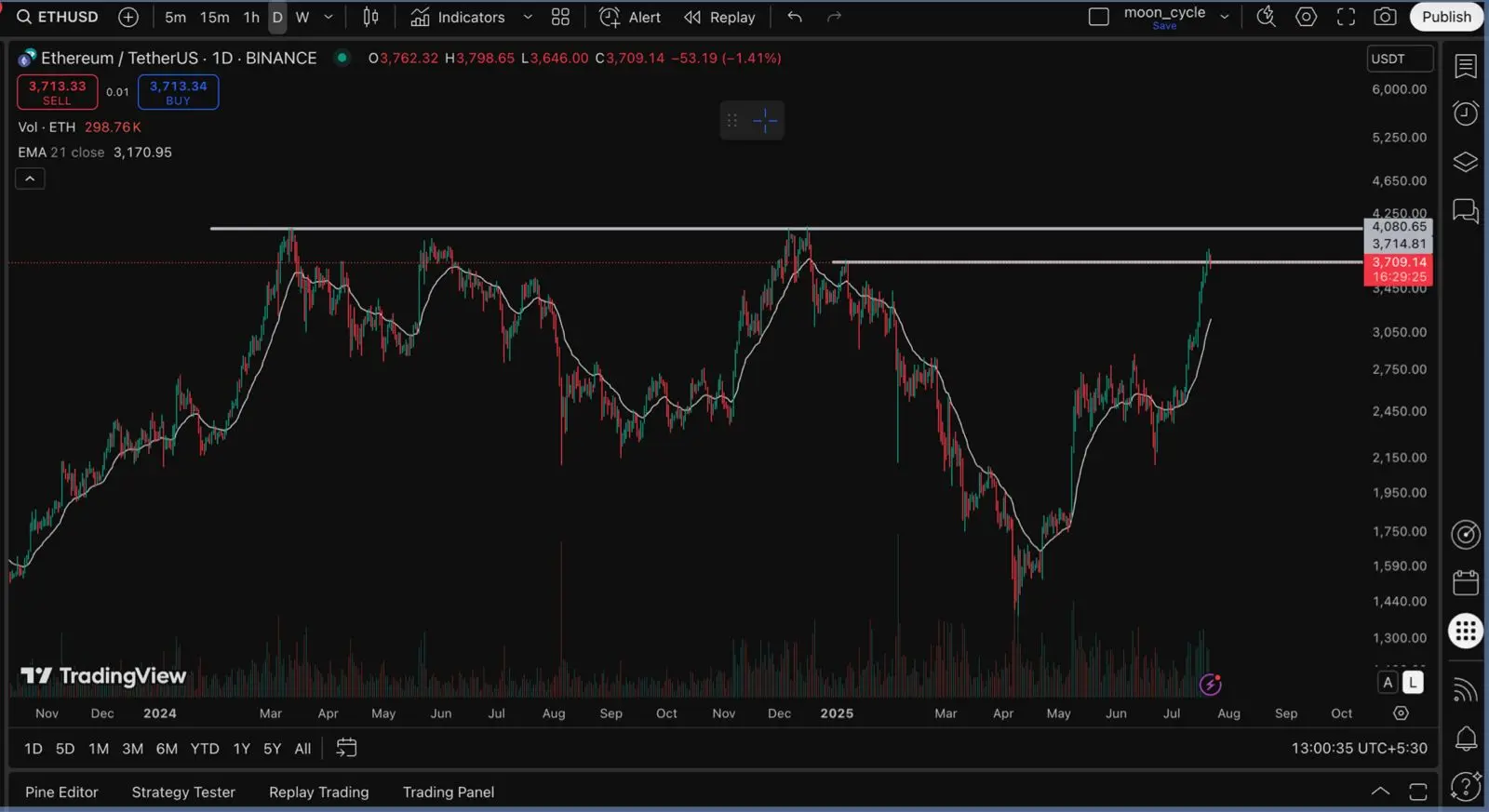Click the purple lightning event marker
The image size is (1489, 812).
(1210, 686)
